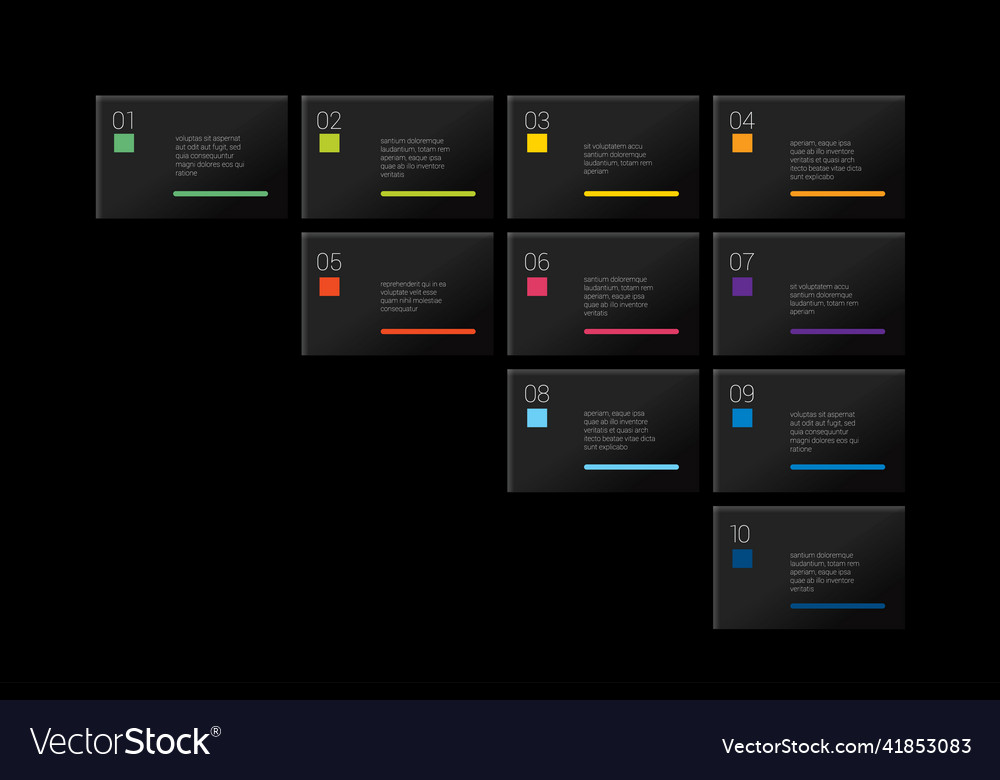
Task: Click the purple square in card 07
Action: [742, 287]
